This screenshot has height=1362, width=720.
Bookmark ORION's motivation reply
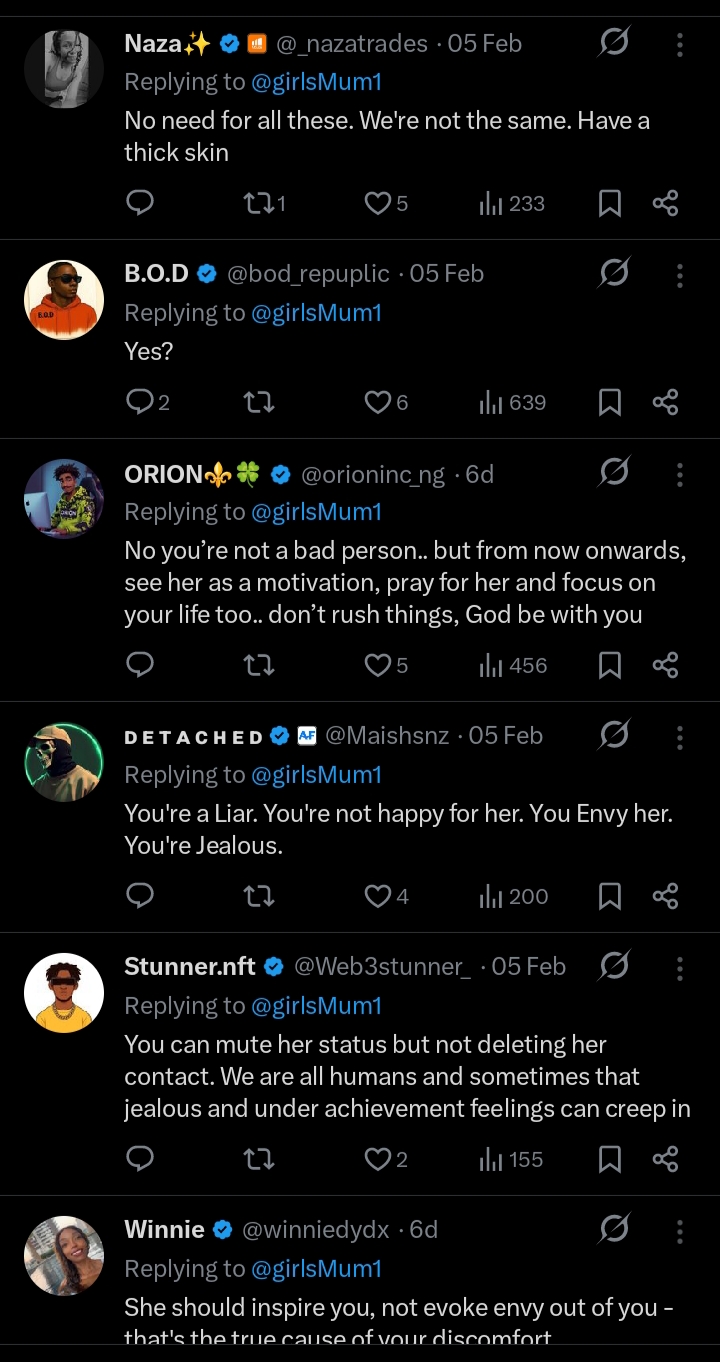[x=609, y=665]
